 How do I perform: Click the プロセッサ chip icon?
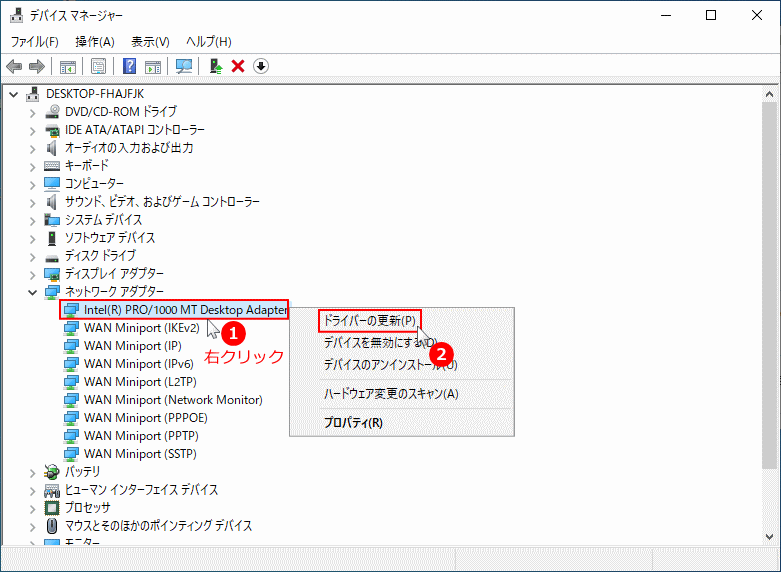click(52, 508)
